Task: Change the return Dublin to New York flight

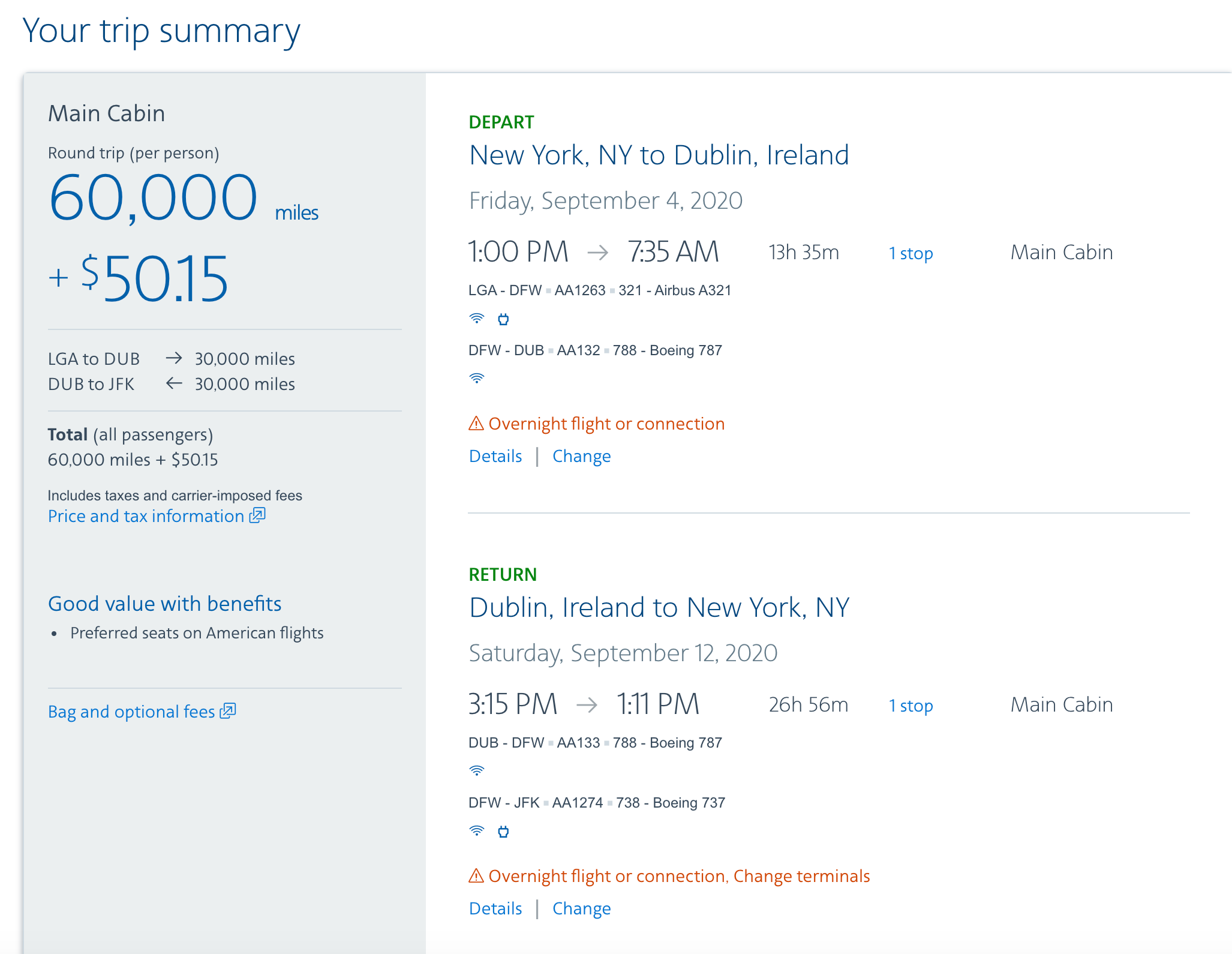Action: click(x=581, y=909)
